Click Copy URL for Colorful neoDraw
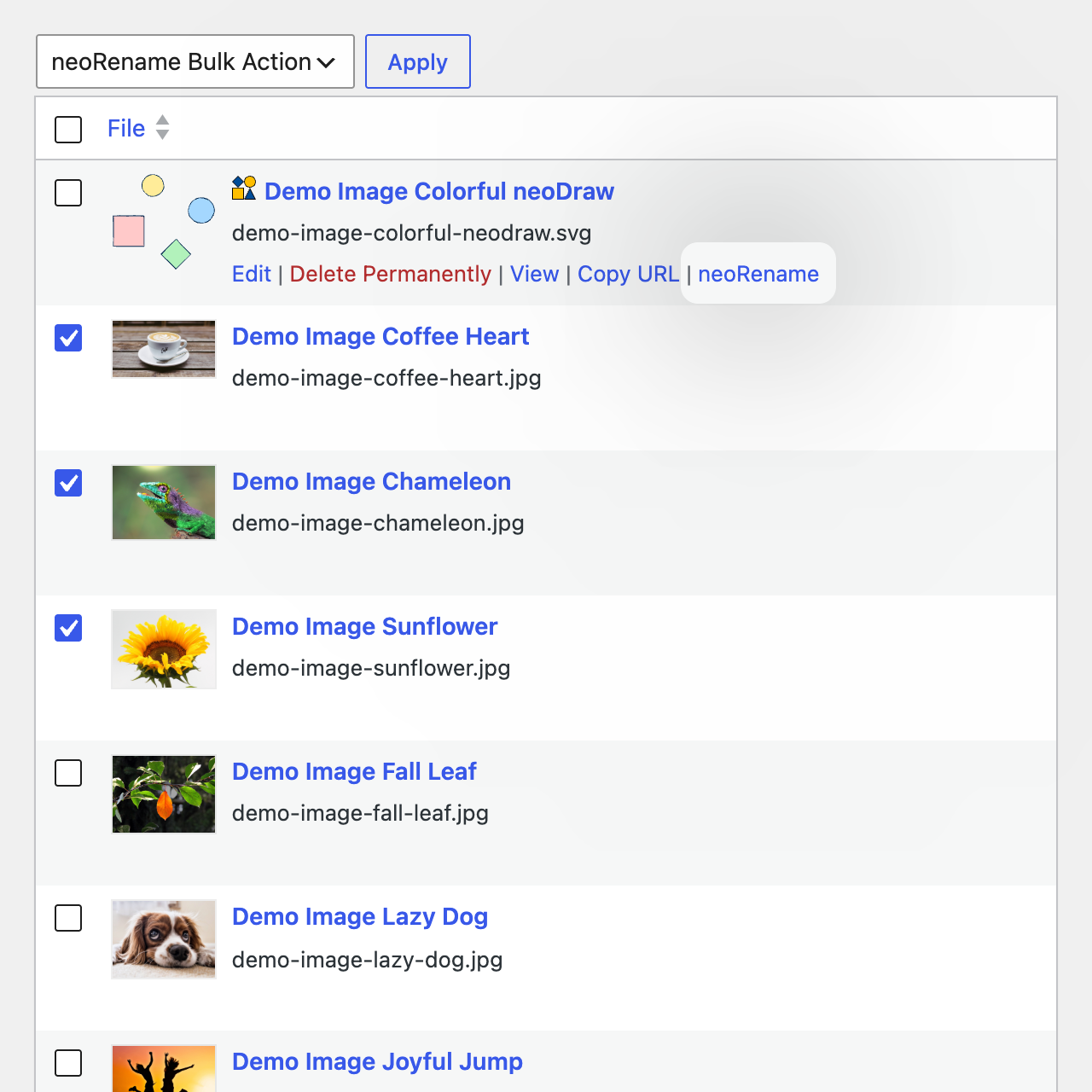The width and height of the screenshot is (1092, 1092). [x=629, y=274]
